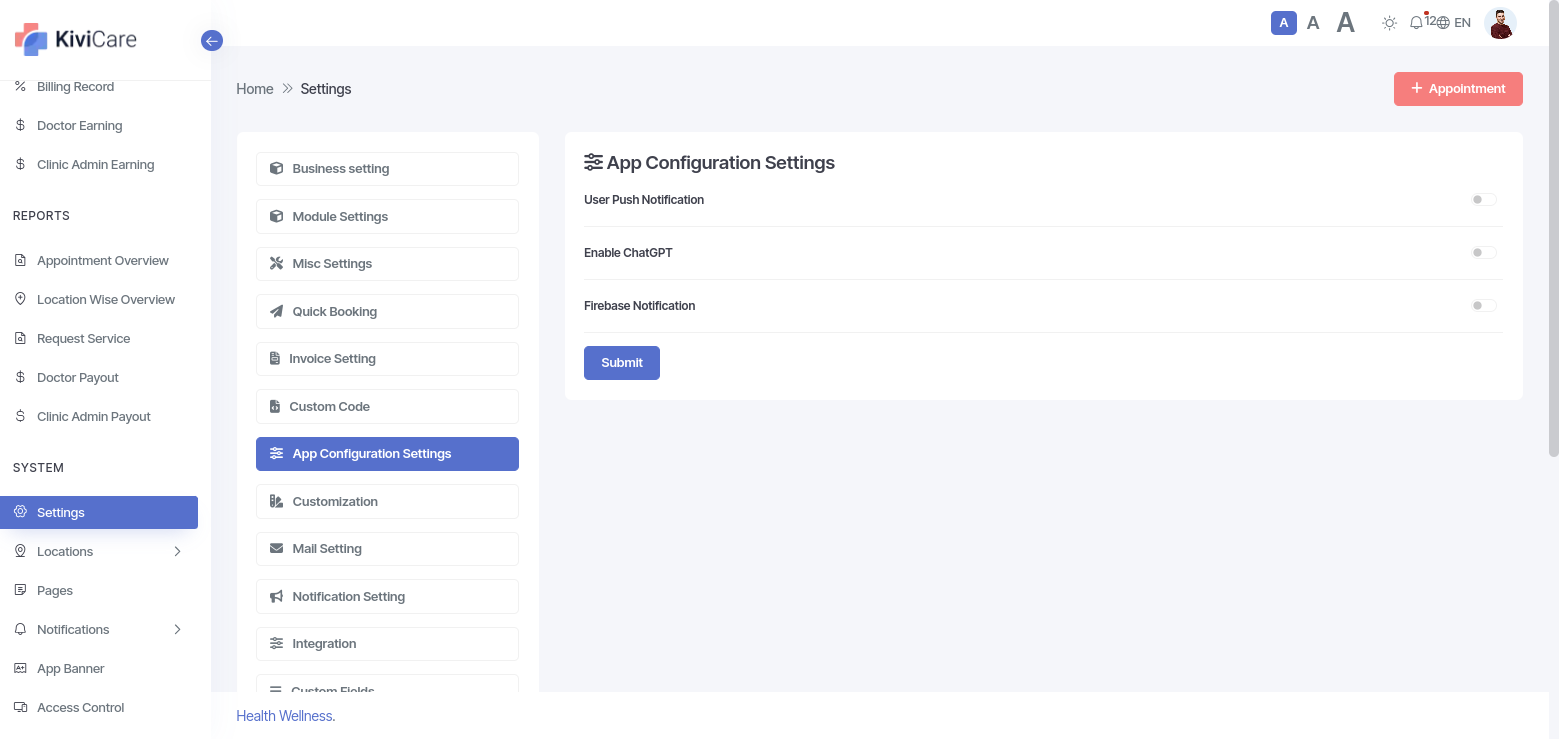
Task: Click the Clinic Admin Earning dollar icon
Action: (20, 165)
